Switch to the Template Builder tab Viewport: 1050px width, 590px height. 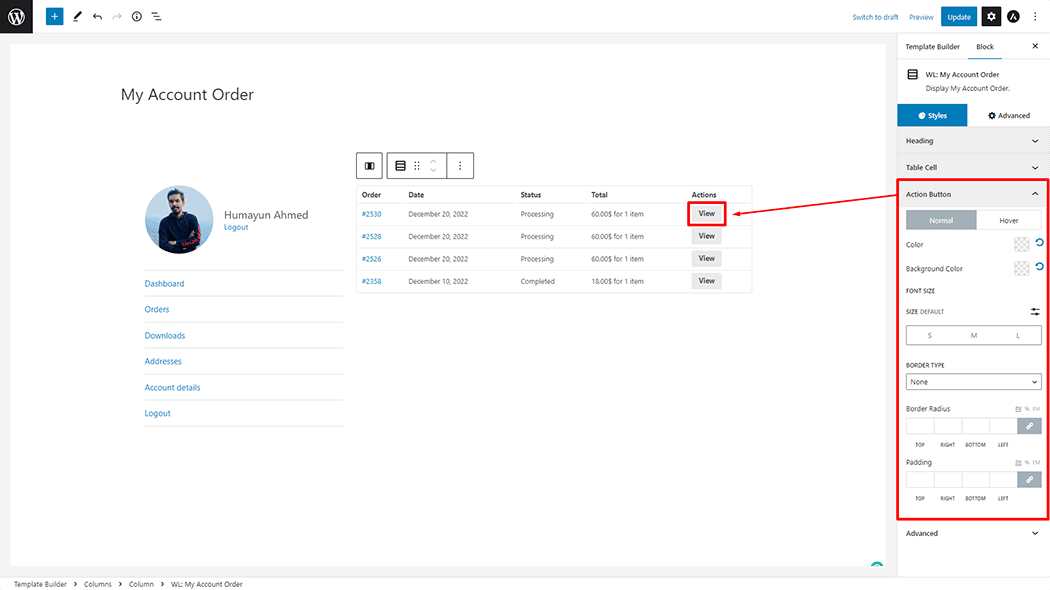click(932, 47)
